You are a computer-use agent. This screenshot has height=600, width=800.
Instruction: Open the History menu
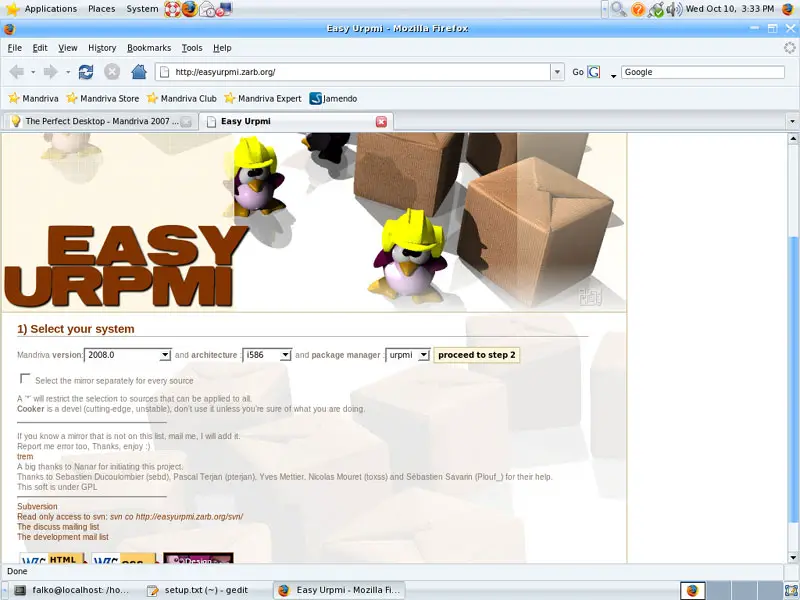pos(102,48)
